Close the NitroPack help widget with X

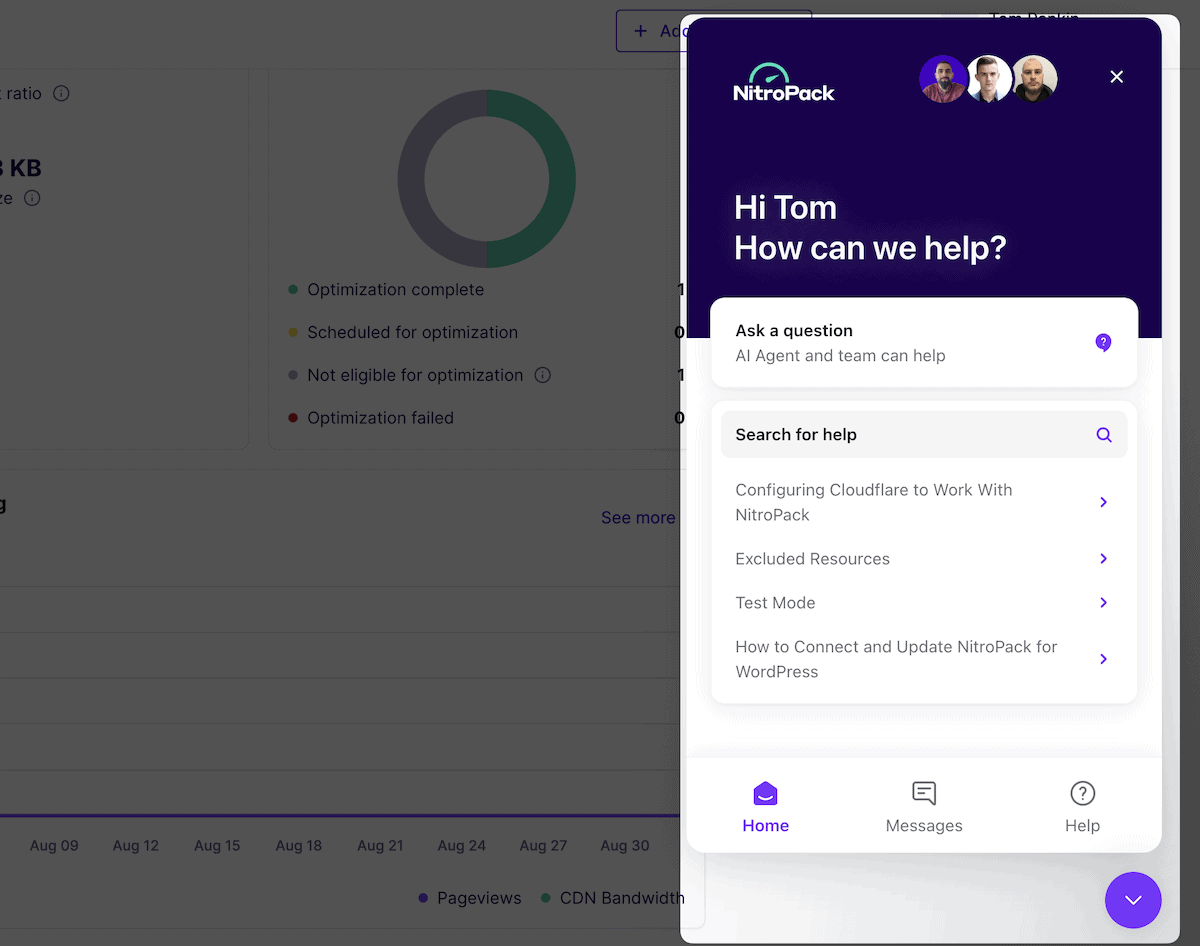[x=1117, y=77]
